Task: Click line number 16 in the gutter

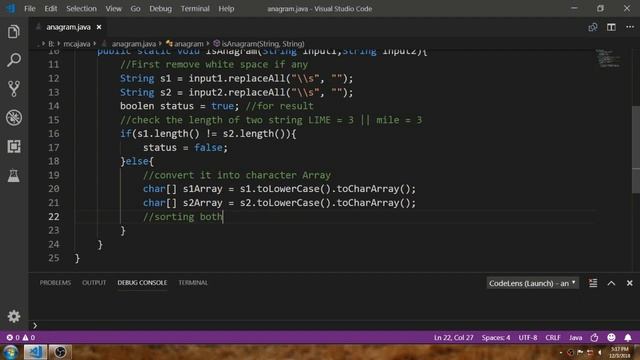Action: [x=53, y=133]
